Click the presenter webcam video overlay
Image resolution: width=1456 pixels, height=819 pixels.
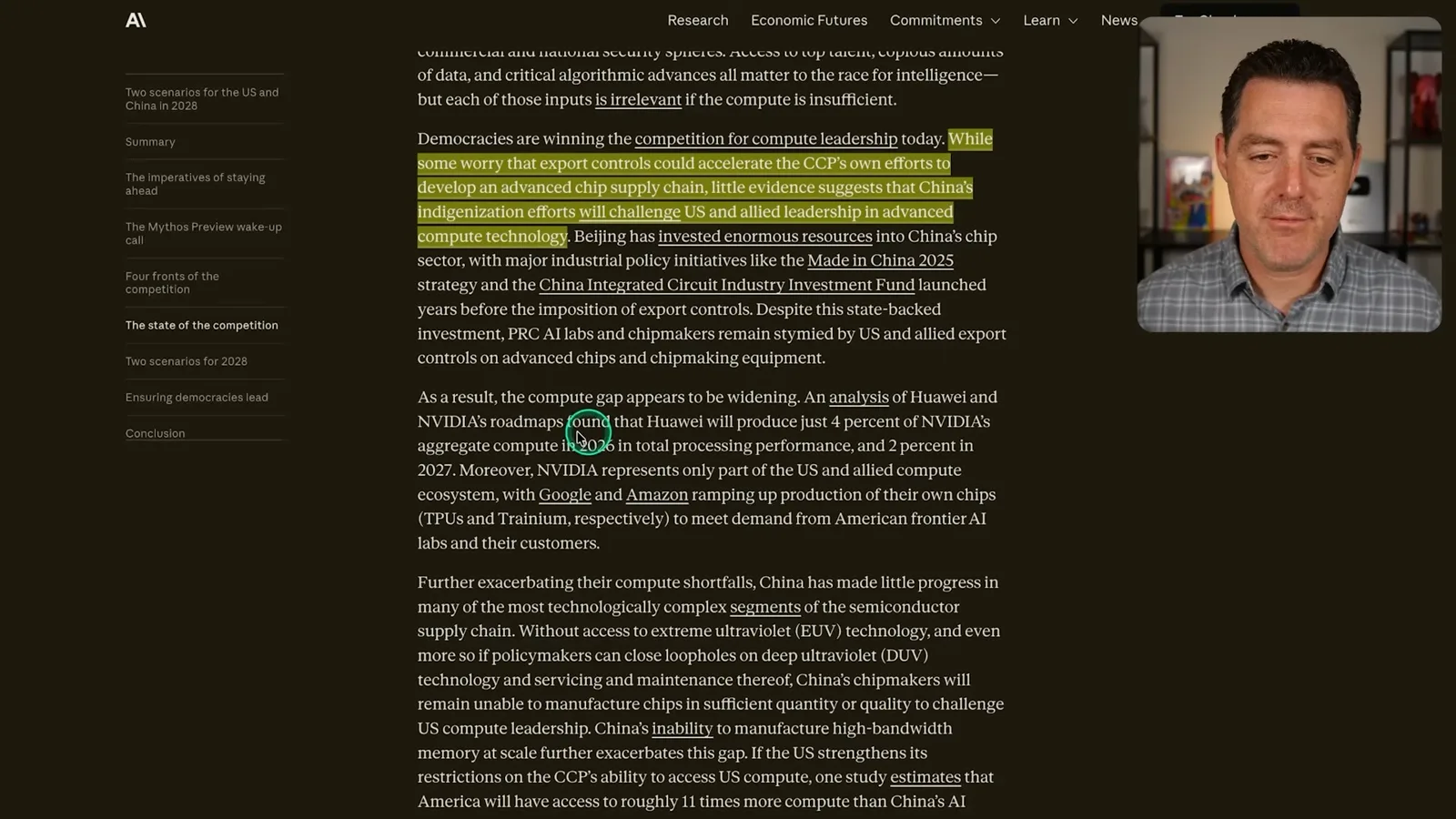click(1289, 174)
